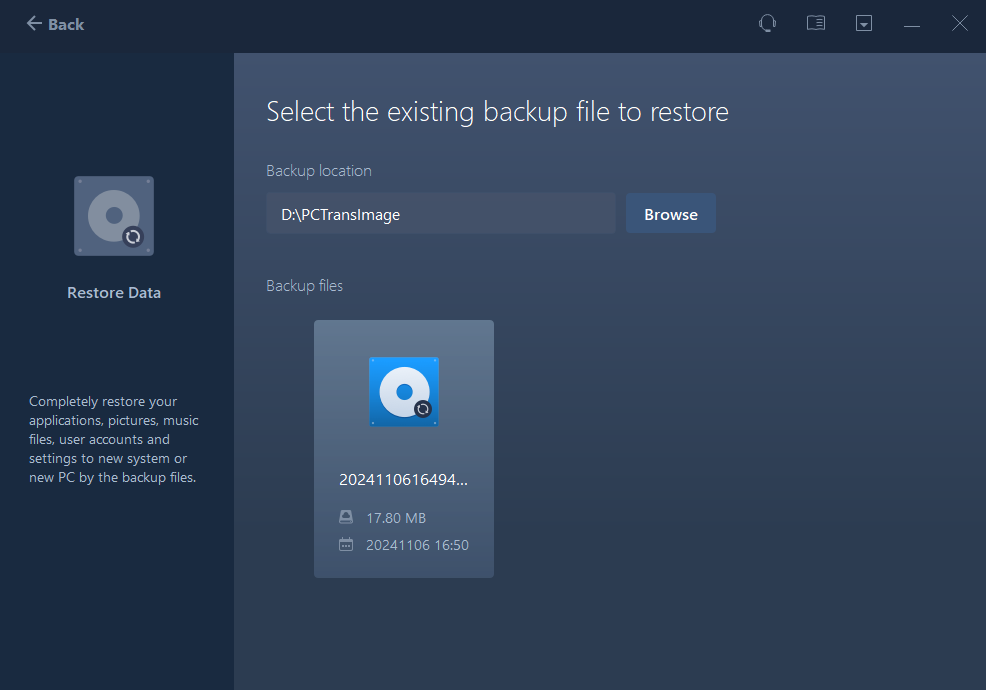Click the 17.80 MB size text
Viewport: 986px width, 690px height.
(396, 518)
